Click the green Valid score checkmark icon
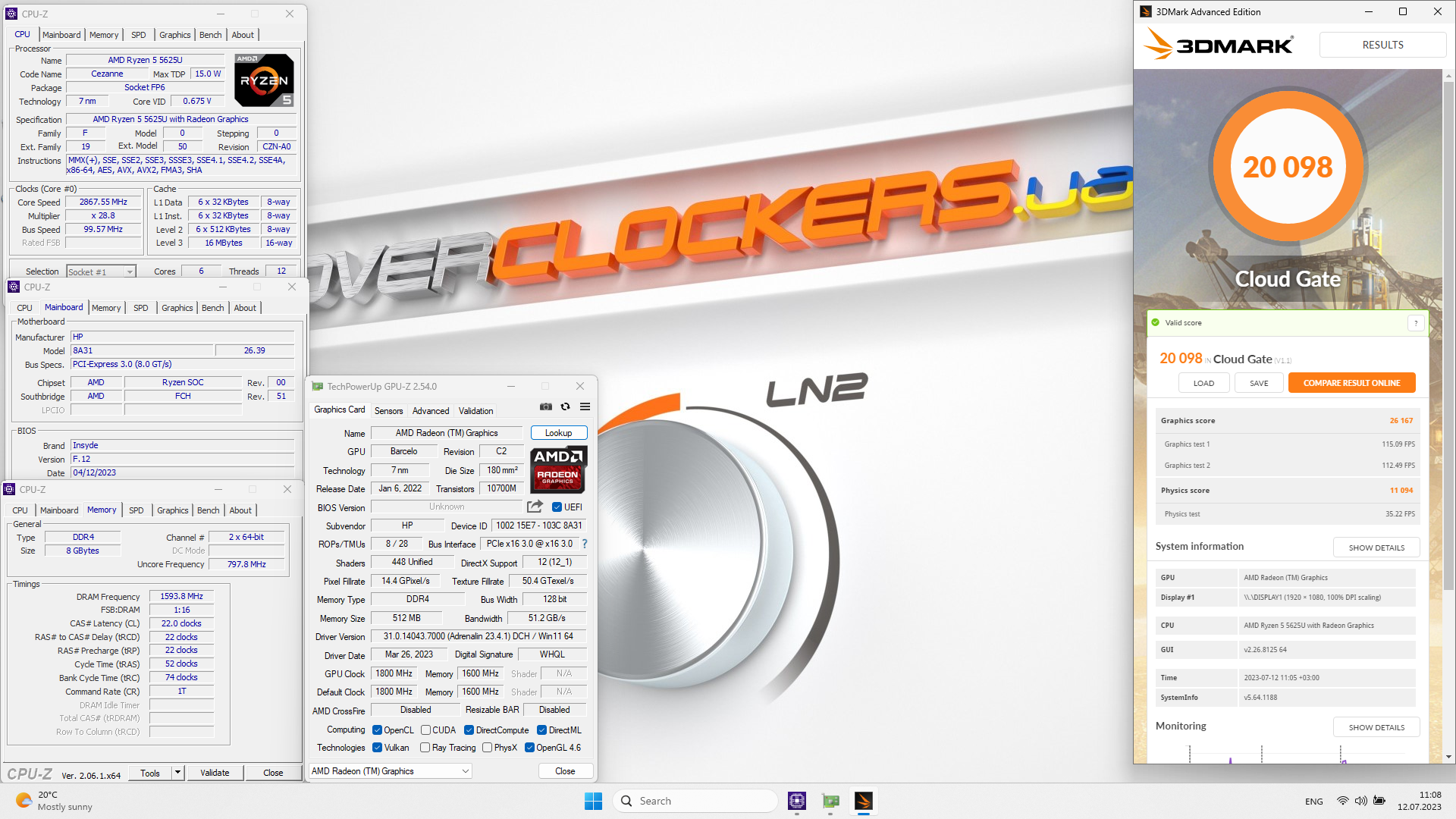1456x819 pixels. coord(1155,323)
